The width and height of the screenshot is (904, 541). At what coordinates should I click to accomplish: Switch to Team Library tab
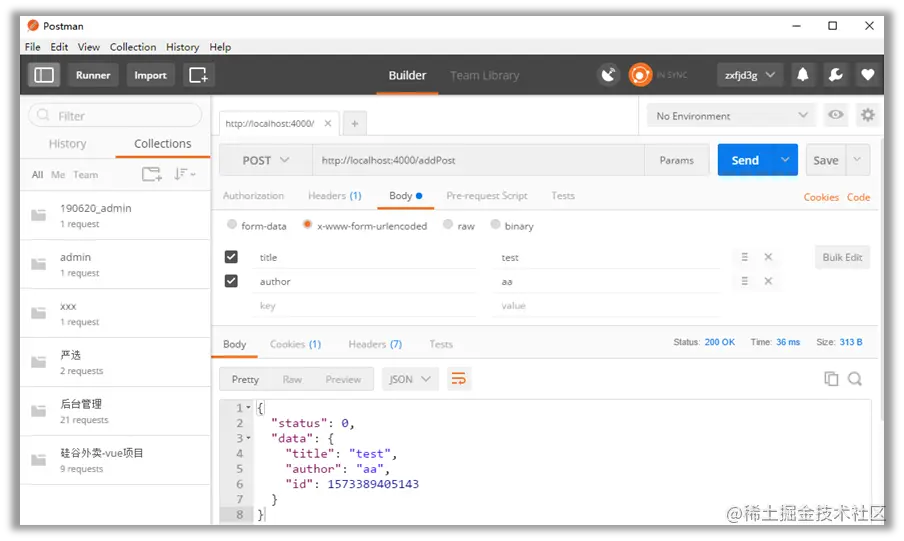pos(484,76)
